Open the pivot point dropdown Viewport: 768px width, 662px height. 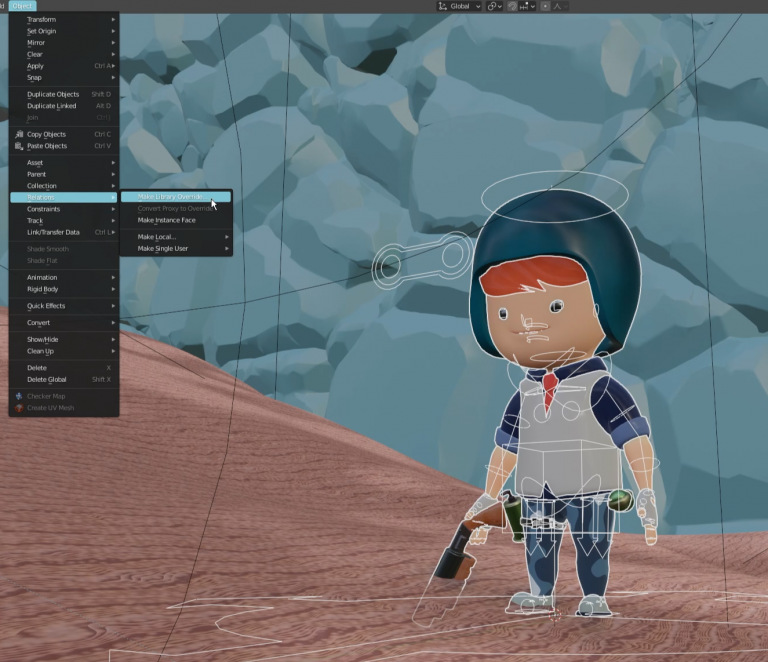494,6
